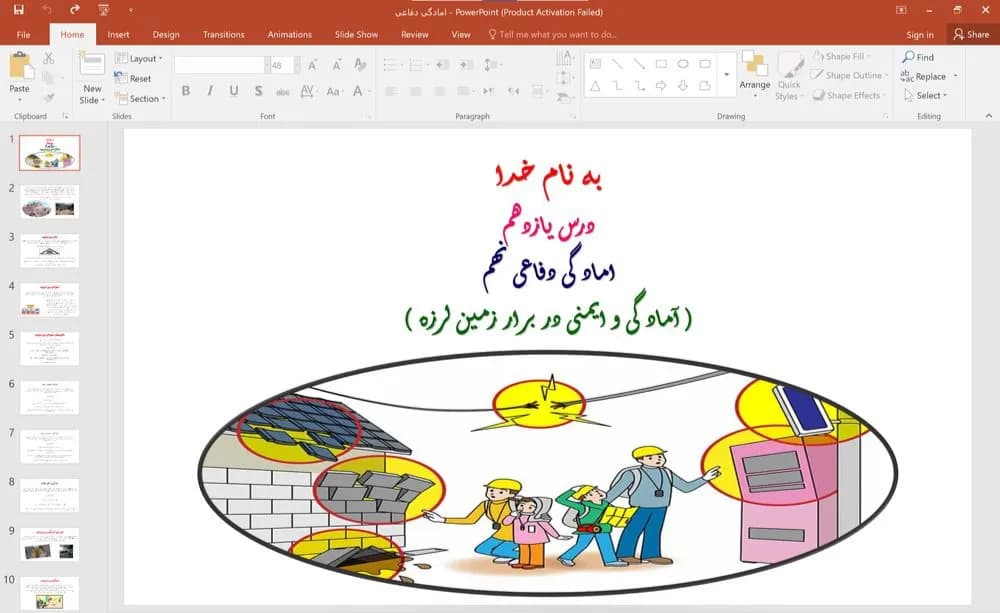The width and height of the screenshot is (1000, 613).
Task: Toggle center text alignment
Action: pyautogui.click(x=415, y=91)
